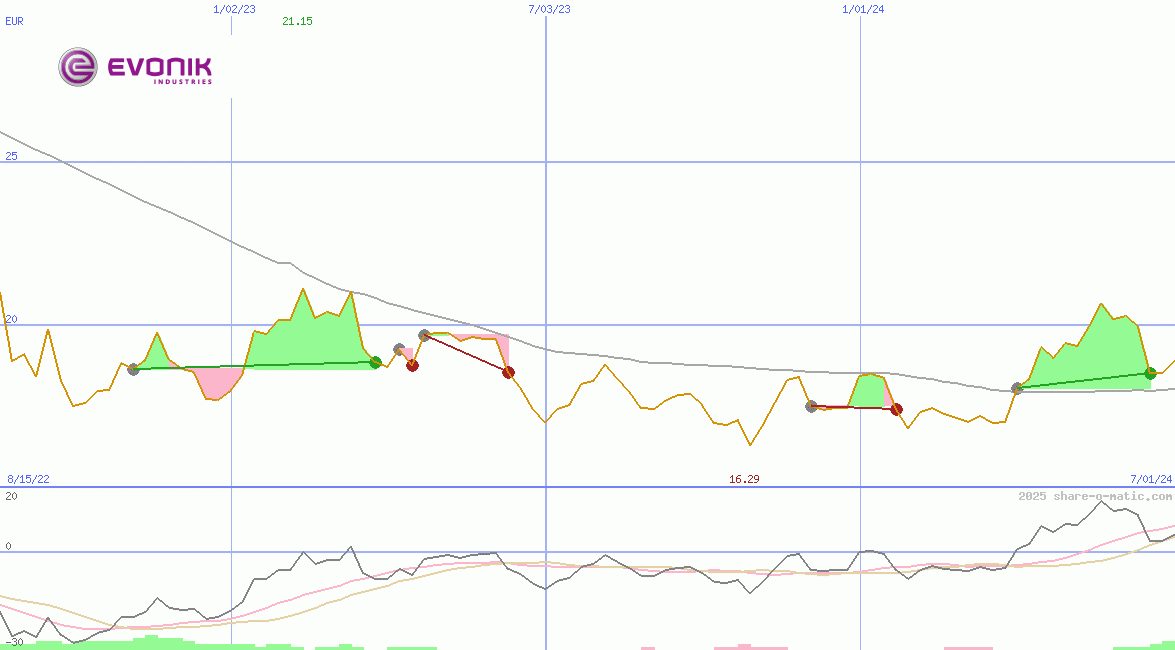The width and height of the screenshot is (1175, 650).
Task: Click the 16.29 low price value
Action: 744,479
